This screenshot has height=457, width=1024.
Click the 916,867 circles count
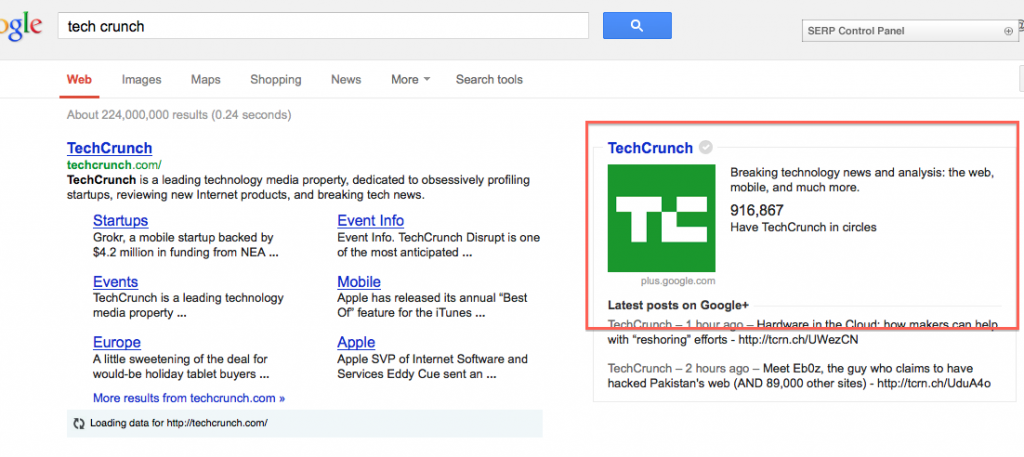point(757,210)
